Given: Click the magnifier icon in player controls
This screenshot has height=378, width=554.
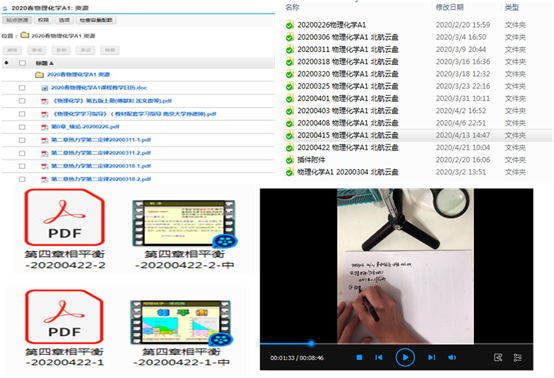Looking at the screenshot, I should [x=498, y=358].
